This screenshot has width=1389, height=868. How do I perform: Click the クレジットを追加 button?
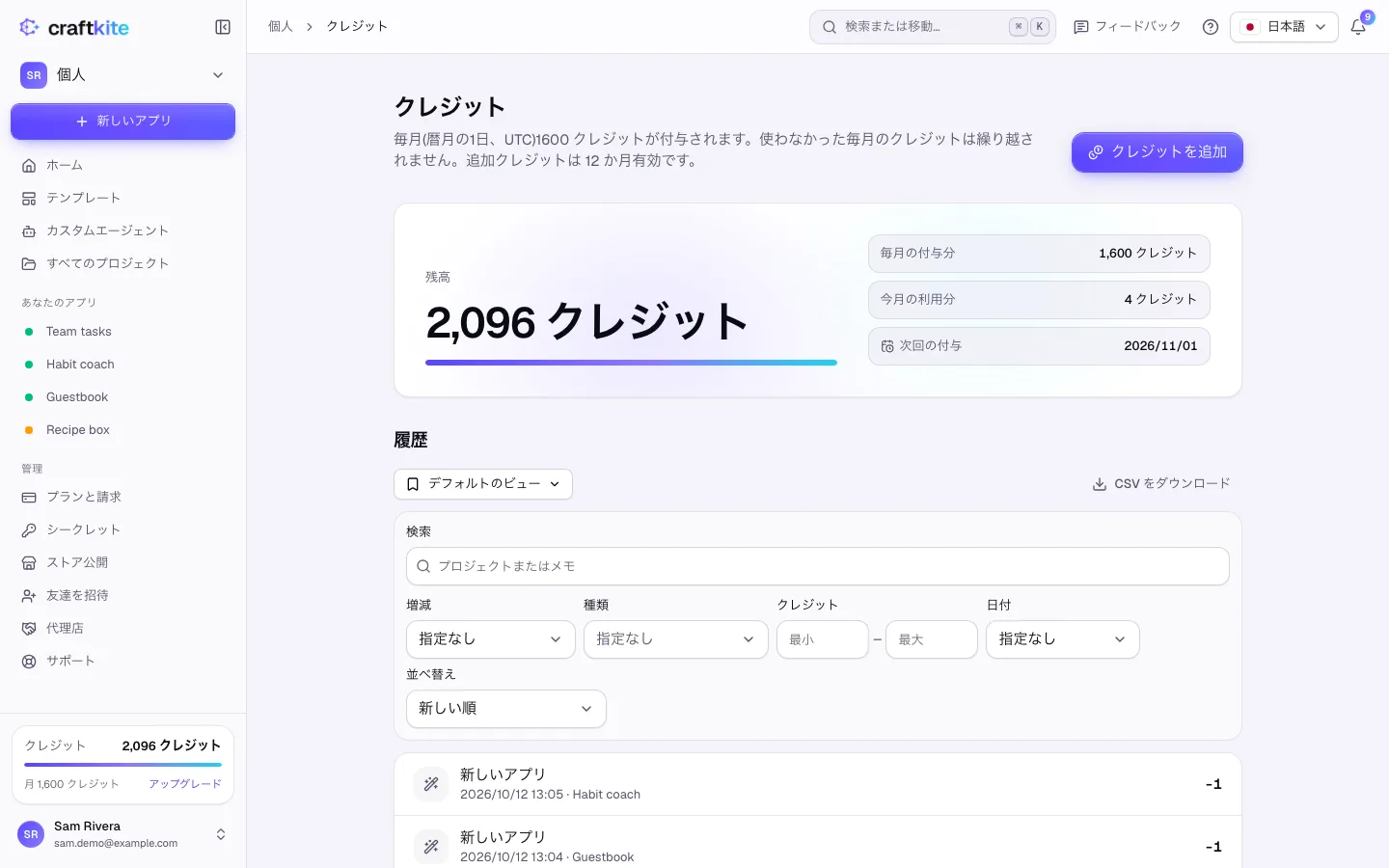coord(1157,152)
